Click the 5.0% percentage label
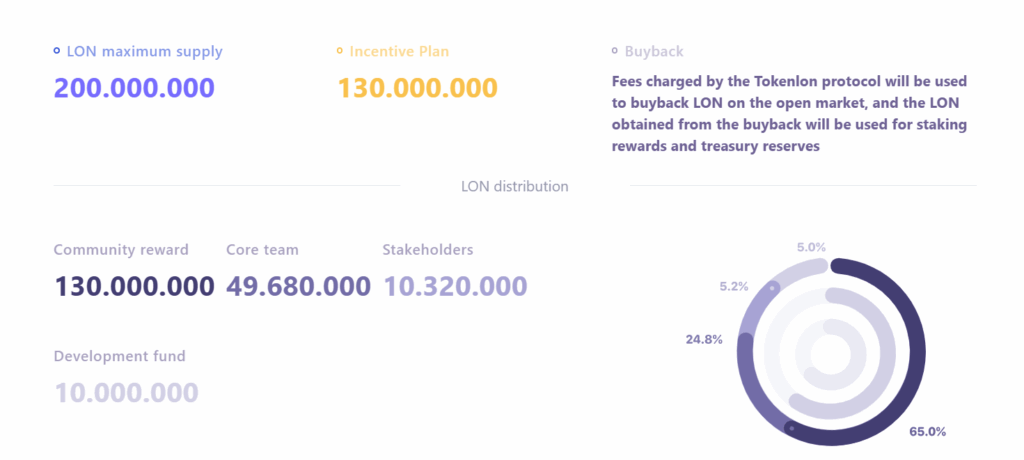Image resolution: width=1024 pixels, height=460 pixels. 811,246
